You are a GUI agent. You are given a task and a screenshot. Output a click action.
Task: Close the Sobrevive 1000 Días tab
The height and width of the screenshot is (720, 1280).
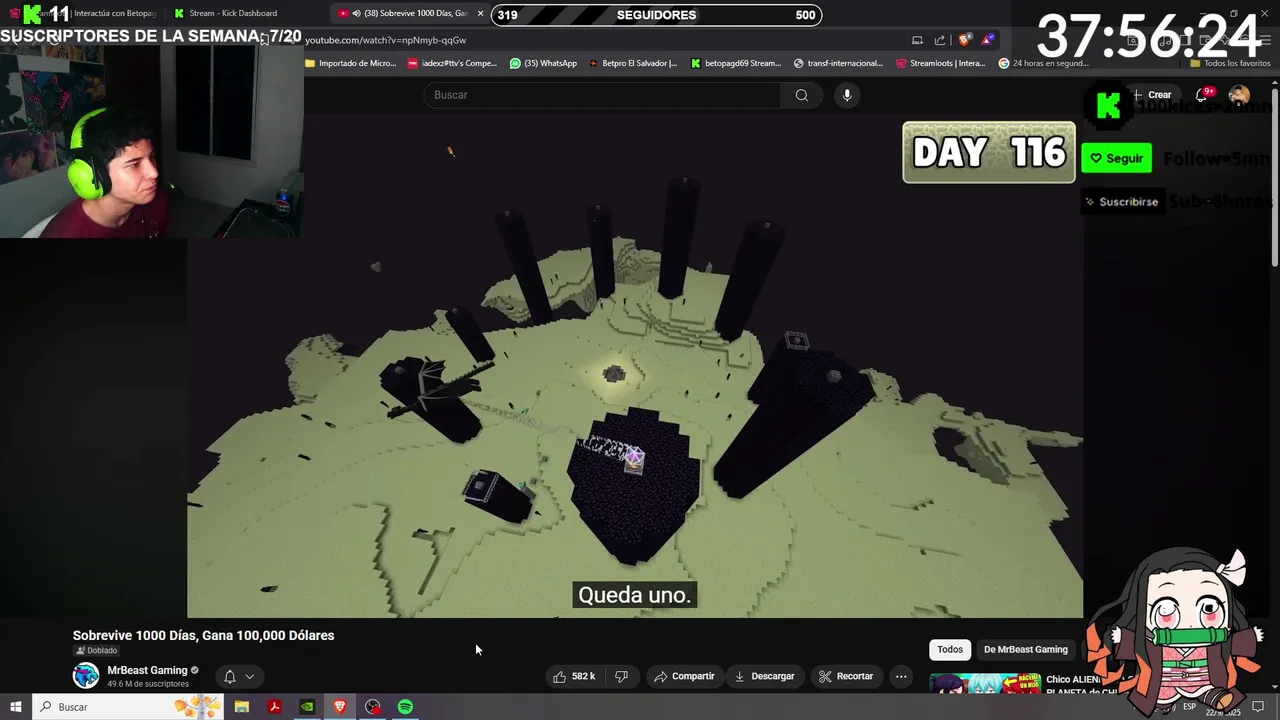pyautogui.click(x=481, y=13)
